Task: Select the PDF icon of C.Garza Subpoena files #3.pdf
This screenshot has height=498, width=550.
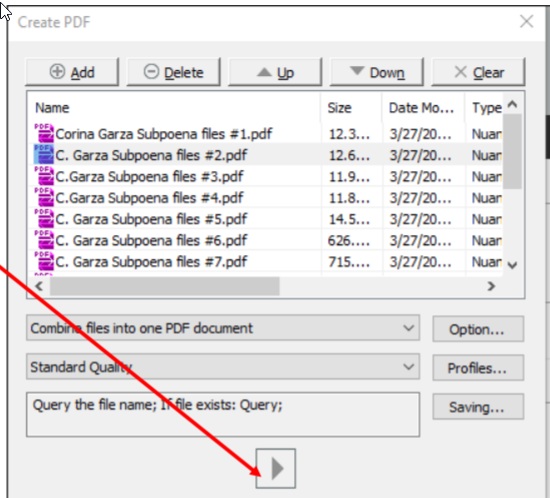Action: tap(44, 176)
